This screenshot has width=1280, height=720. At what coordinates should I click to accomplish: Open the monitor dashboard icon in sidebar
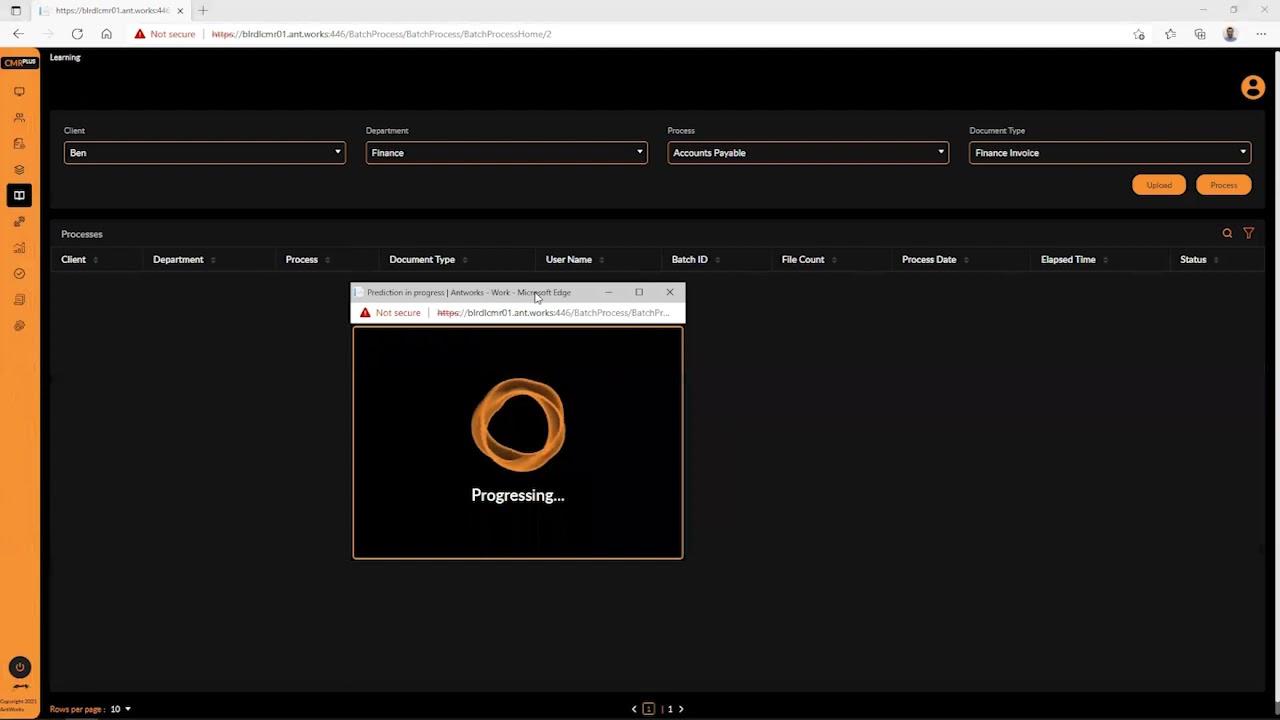[x=19, y=91]
